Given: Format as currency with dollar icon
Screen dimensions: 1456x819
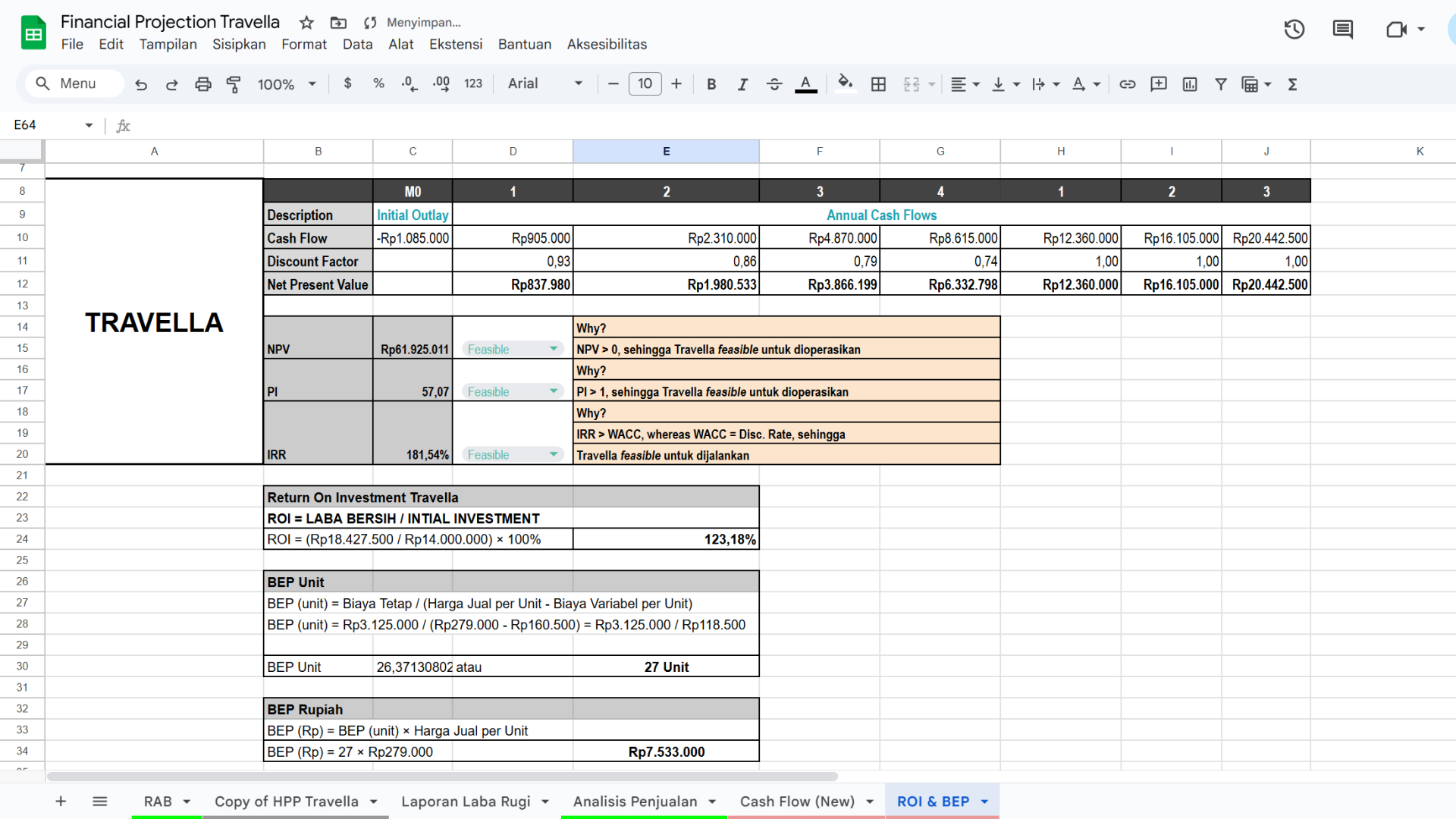Looking at the screenshot, I should click(x=348, y=83).
